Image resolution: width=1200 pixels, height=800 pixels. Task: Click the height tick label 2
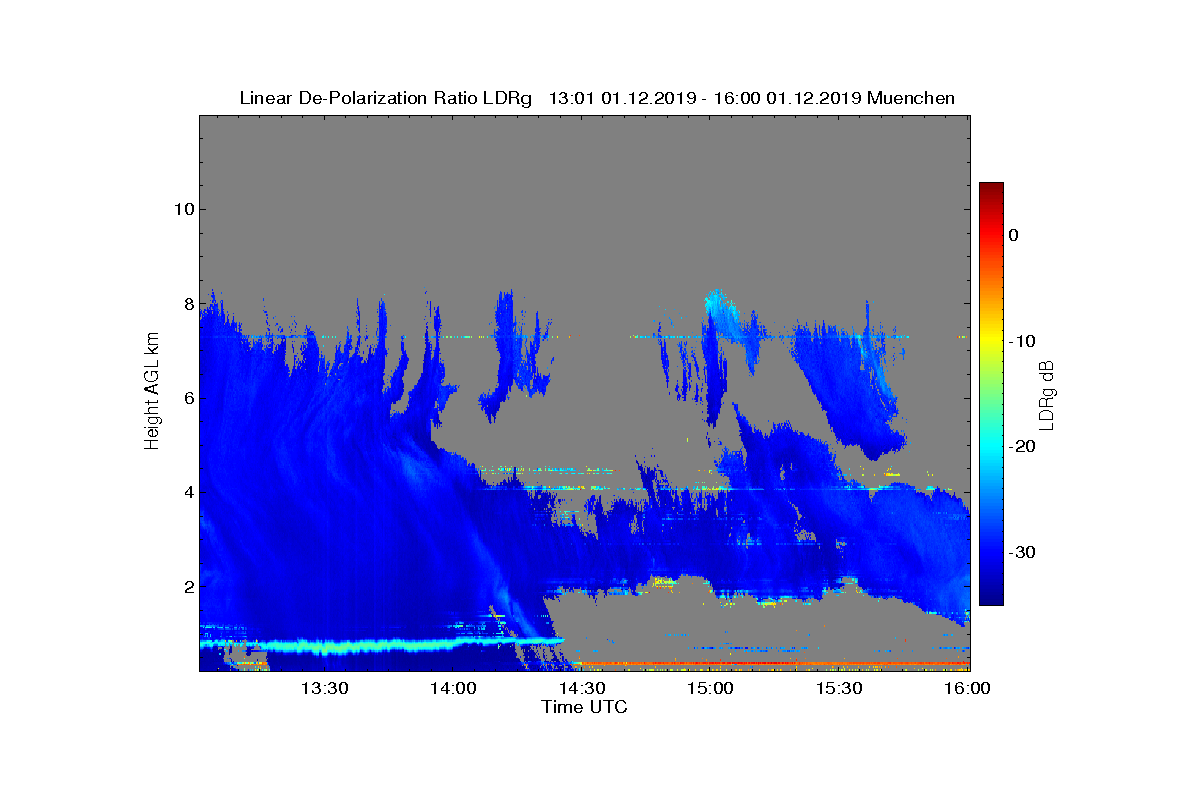click(x=188, y=586)
